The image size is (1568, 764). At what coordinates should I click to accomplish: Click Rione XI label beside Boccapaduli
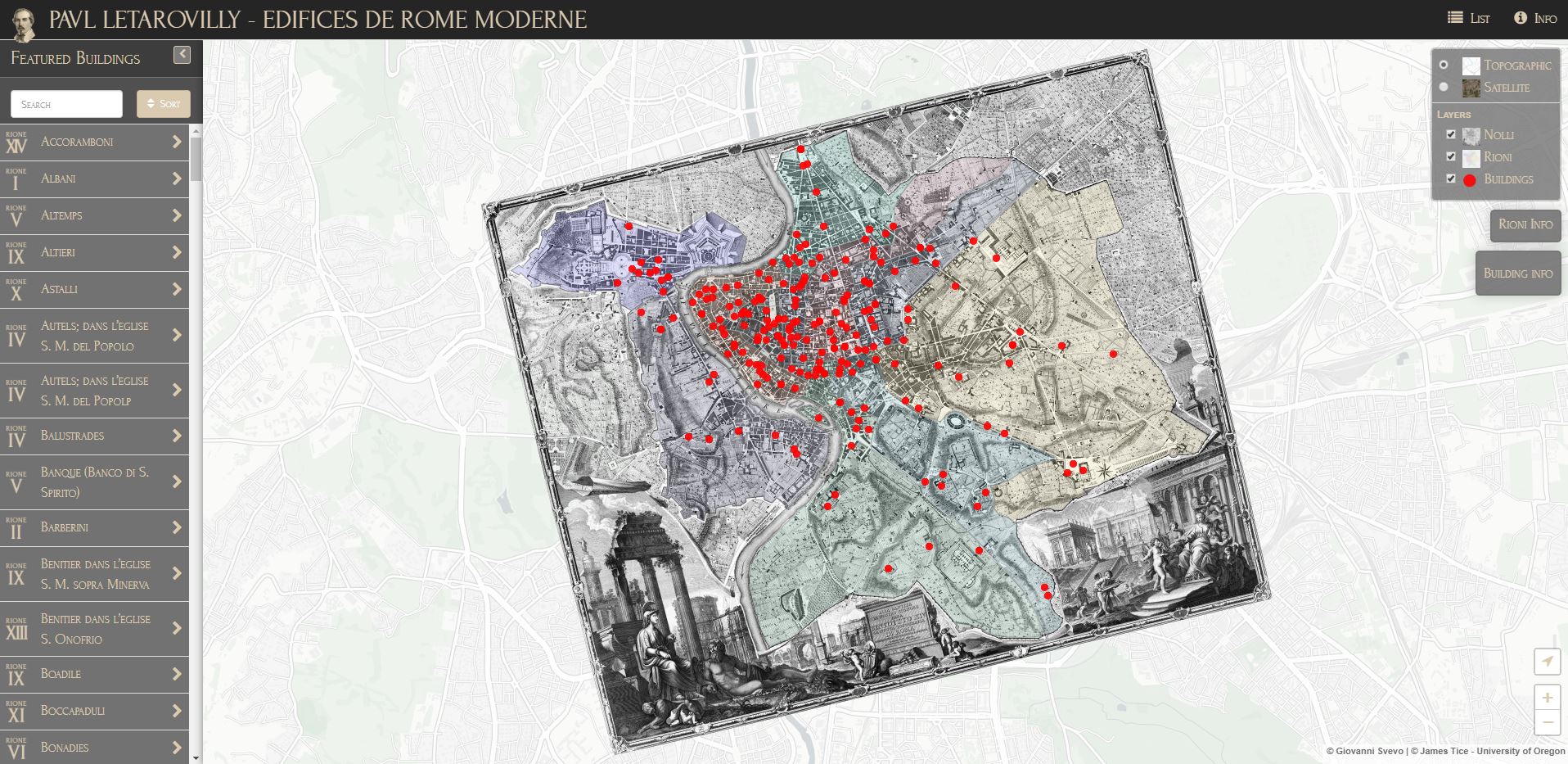(x=16, y=712)
